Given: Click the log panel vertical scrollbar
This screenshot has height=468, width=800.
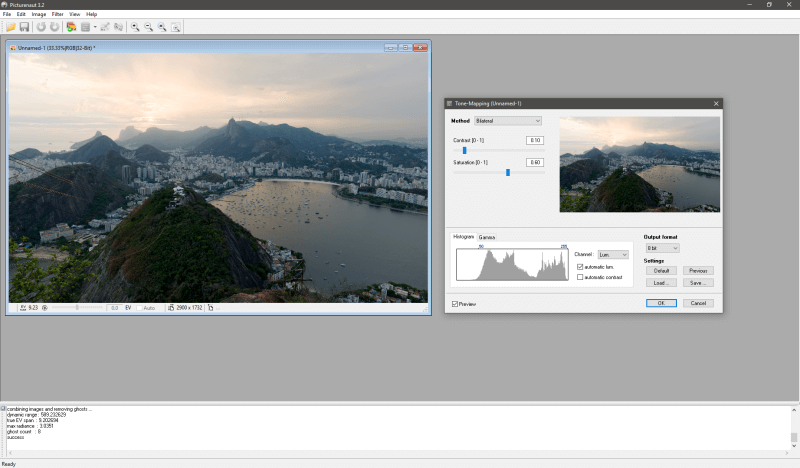Looking at the screenshot, I should point(794,428).
